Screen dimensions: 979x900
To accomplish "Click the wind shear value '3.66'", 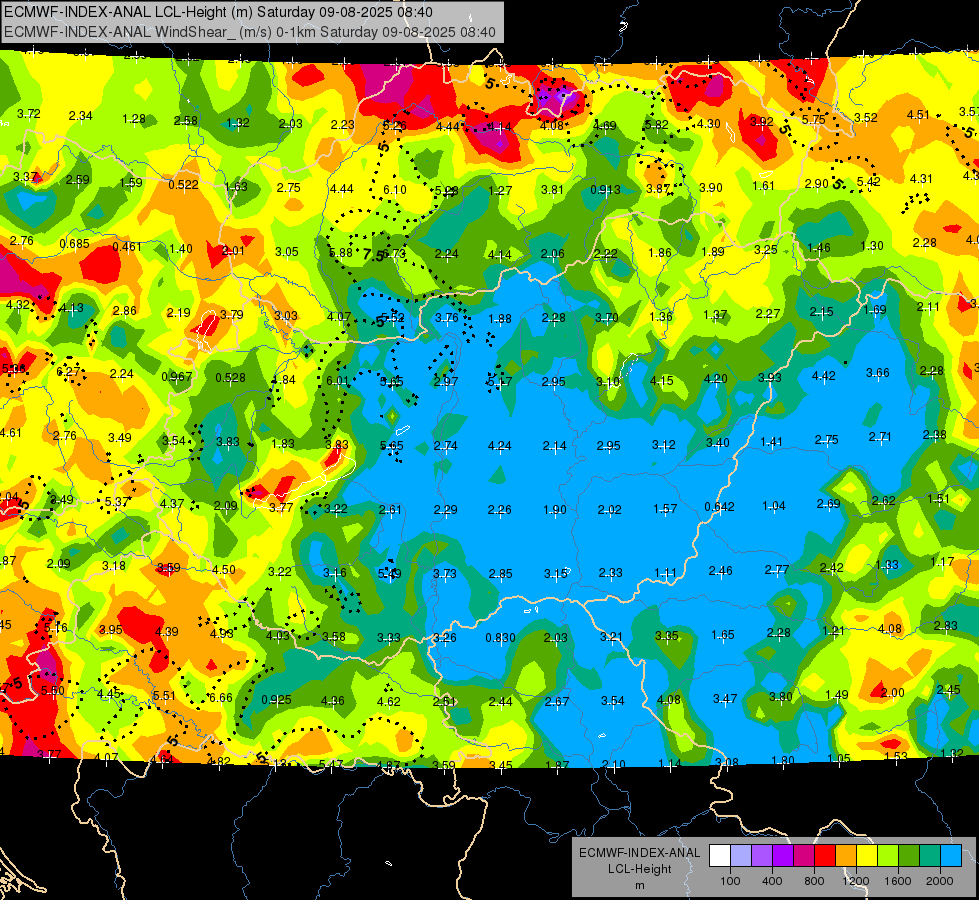I will click(878, 373).
